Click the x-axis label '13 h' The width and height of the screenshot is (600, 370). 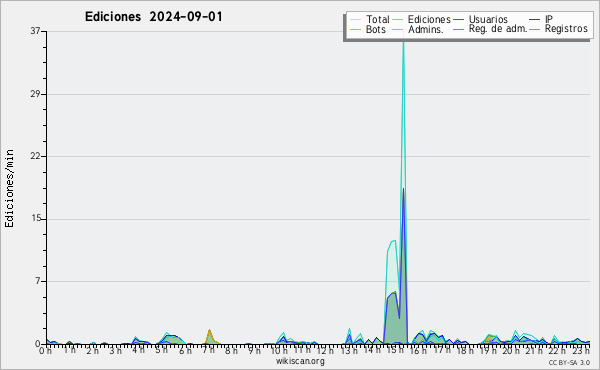(x=349, y=351)
